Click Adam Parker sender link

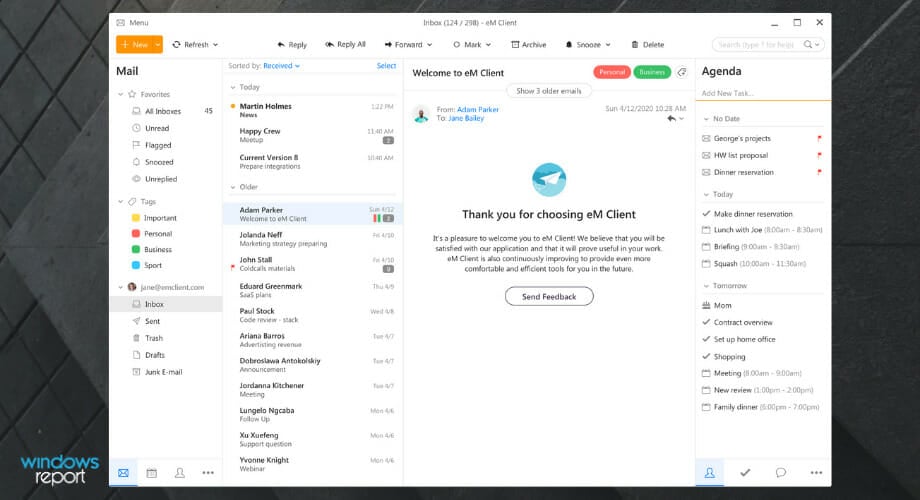(478, 109)
